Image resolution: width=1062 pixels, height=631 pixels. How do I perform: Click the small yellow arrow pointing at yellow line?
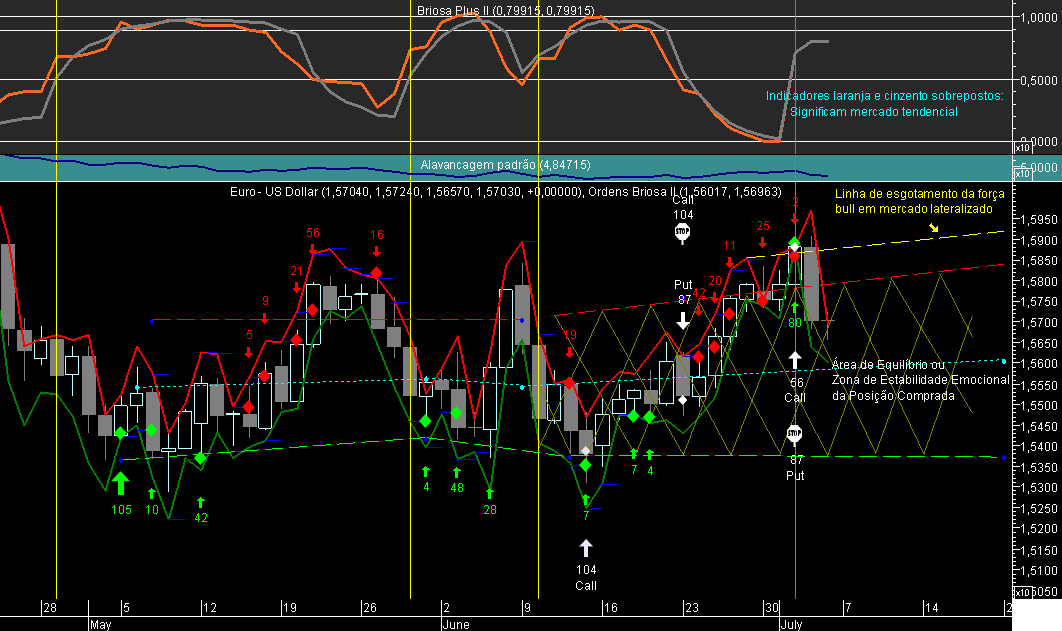point(934,227)
